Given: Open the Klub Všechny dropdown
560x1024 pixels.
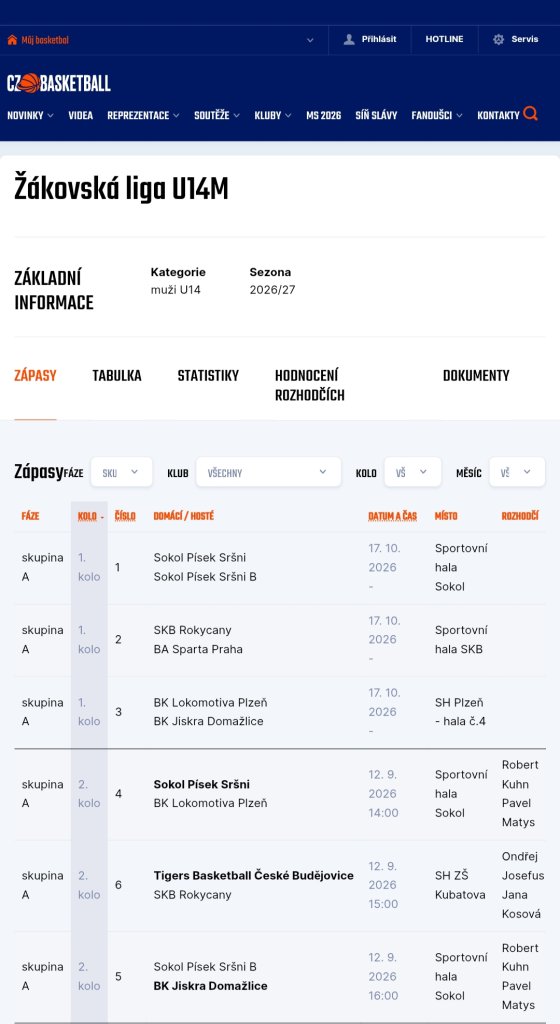Looking at the screenshot, I should (268, 472).
